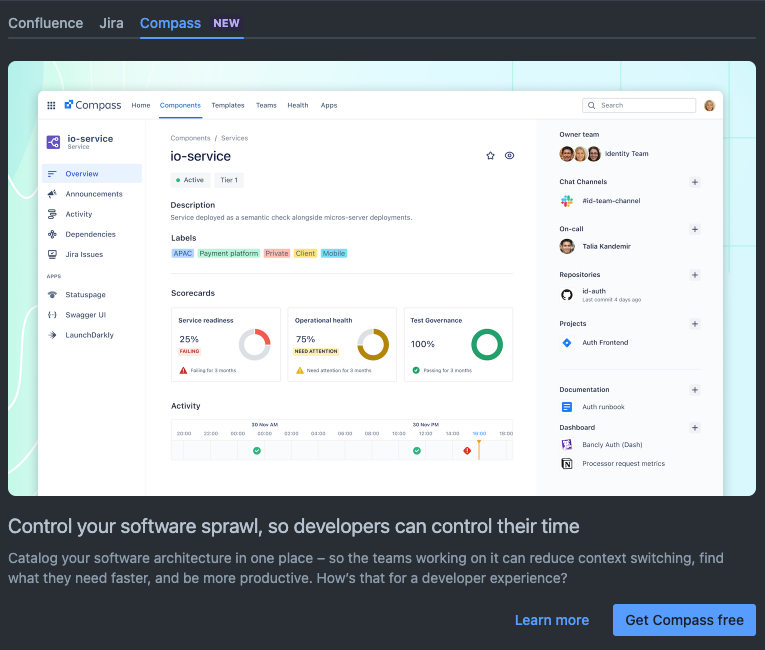This screenshot has width=765, height=650.
Task: Add a Project with plus button
Action: 695,324
